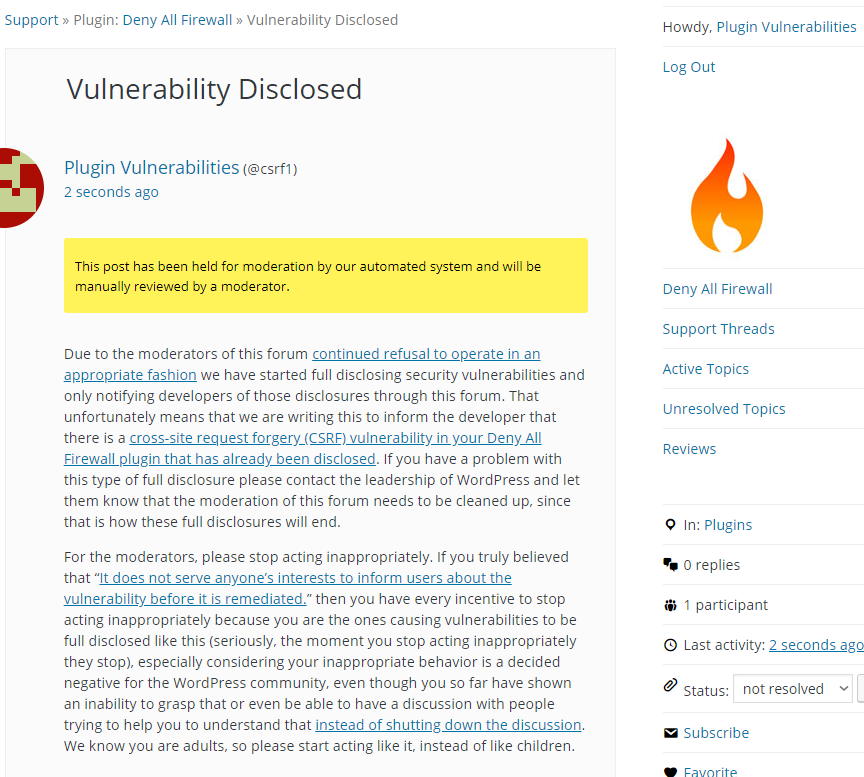This screenshot has height=777, width=864.
Task: Open Plugin Vulnerabilities author profile name
Action: (x=152, y=168)
